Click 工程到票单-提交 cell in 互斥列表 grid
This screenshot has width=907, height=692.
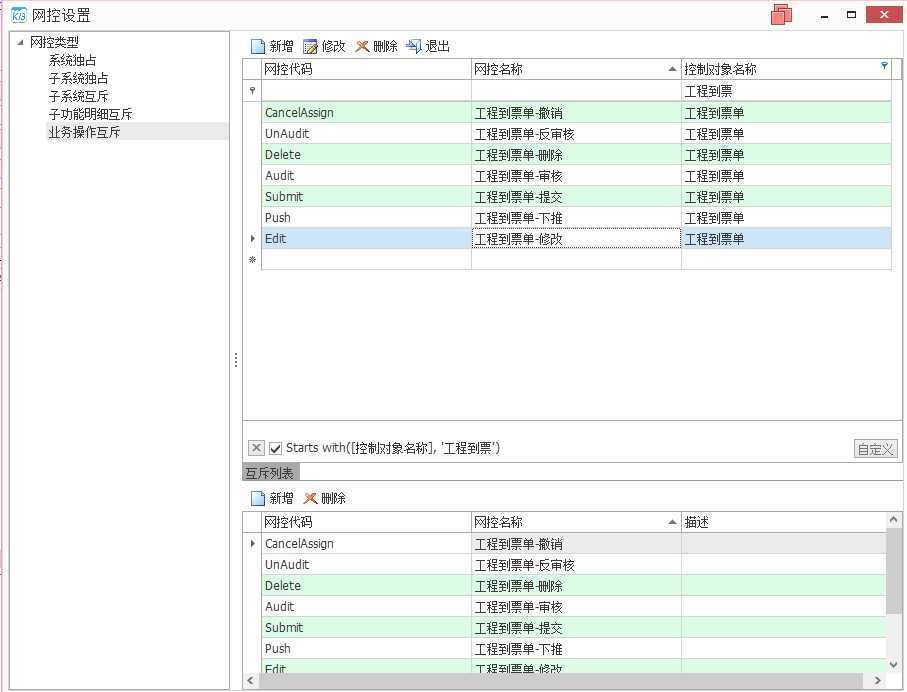click(x=576, y=627)
